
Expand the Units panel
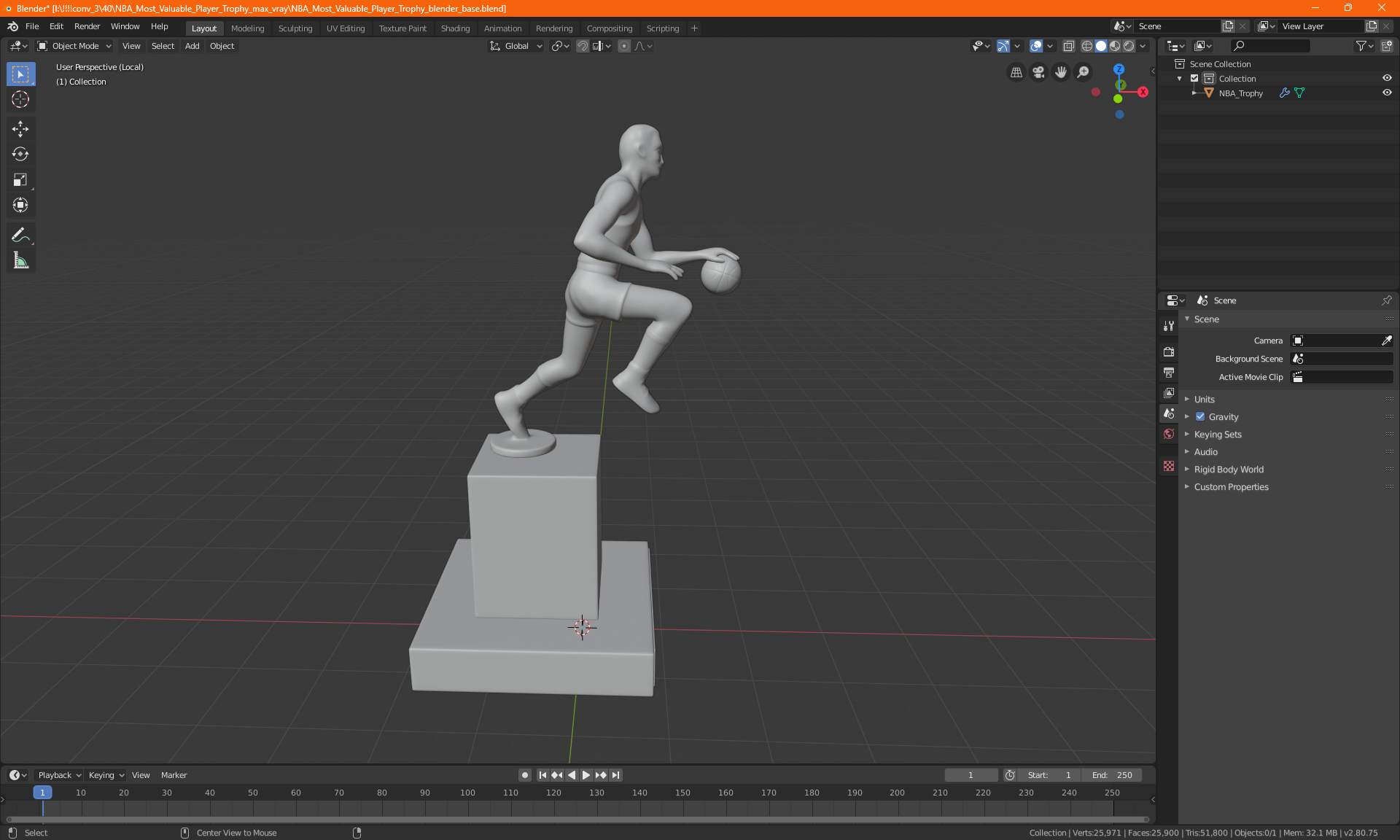coord(1205,399)
